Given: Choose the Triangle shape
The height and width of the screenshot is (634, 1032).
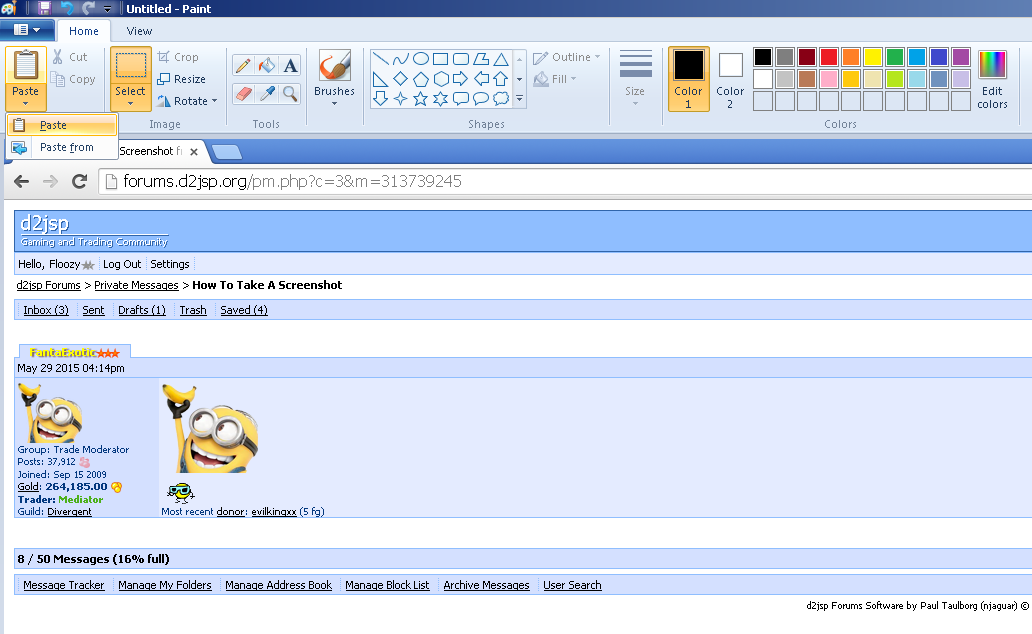Looking at the screenshot, I should pos(501,59).
